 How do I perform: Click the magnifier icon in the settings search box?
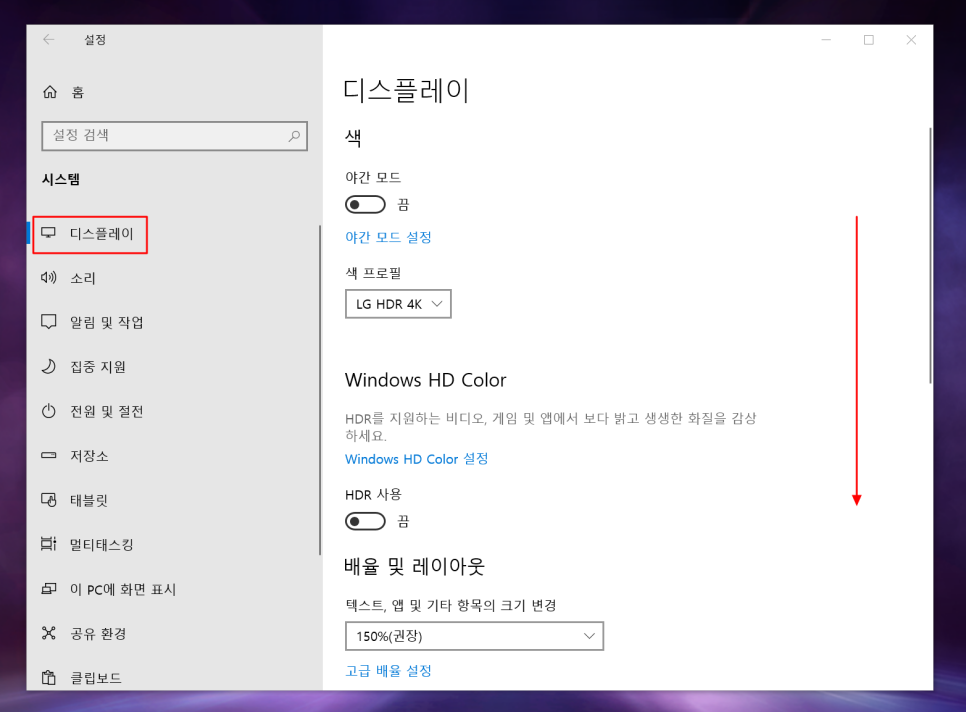[294, 136]
